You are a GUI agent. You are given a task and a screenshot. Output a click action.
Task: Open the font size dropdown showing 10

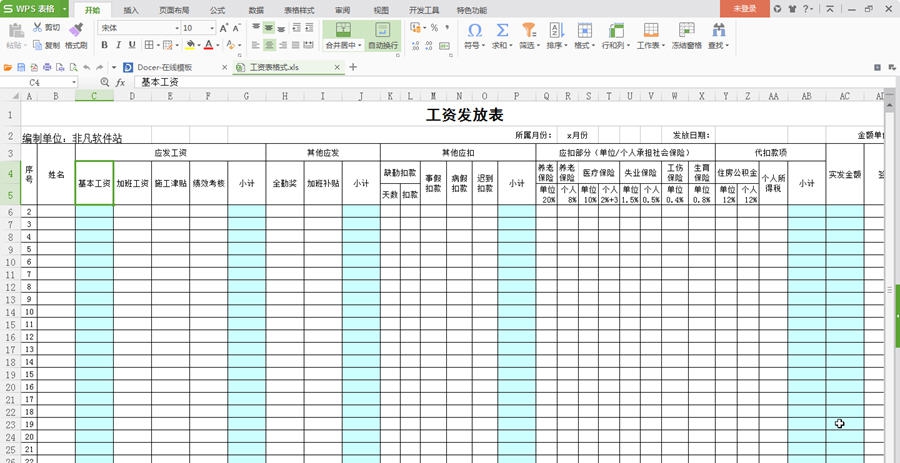[212, 28]
